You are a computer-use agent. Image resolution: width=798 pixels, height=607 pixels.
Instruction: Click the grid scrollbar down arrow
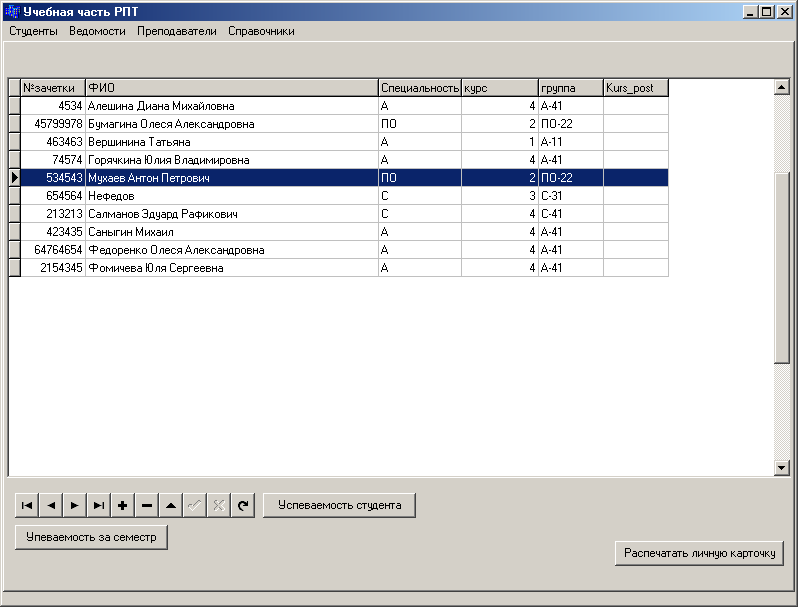click(x=782, y=468)
